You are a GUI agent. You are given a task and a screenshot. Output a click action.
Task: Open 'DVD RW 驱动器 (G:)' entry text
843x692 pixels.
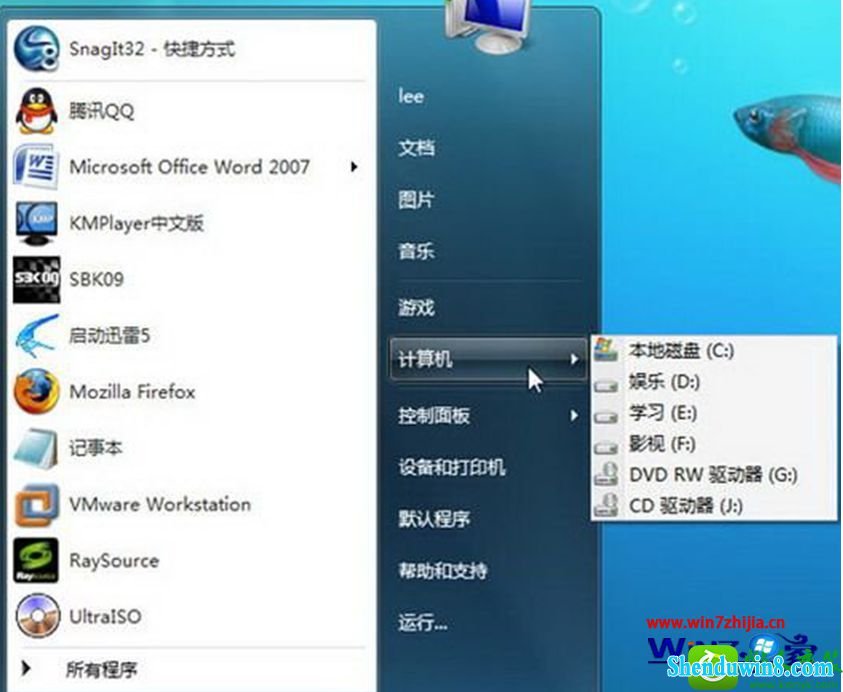click(713, 475)
